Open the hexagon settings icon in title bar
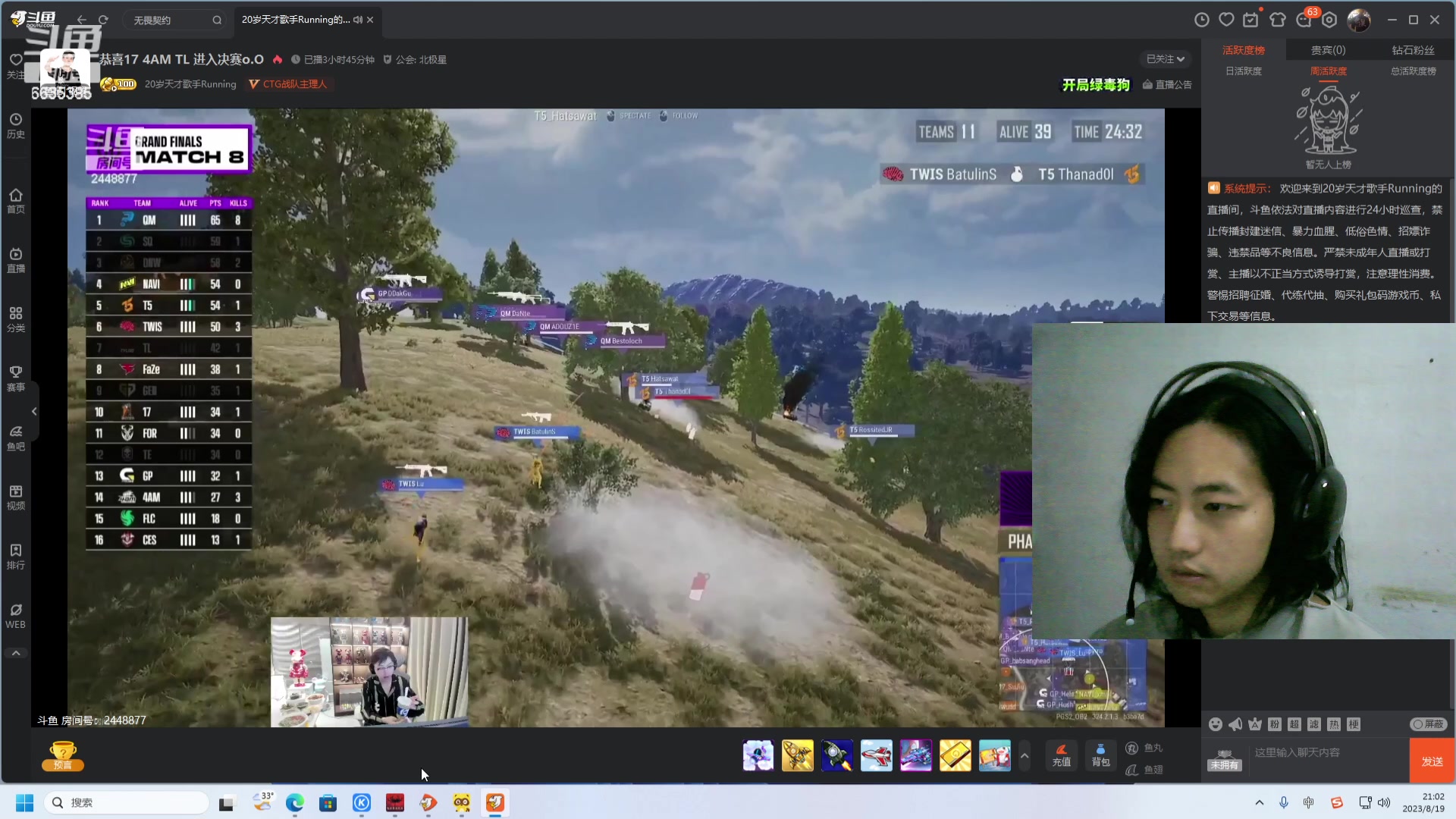The image size is (1456, 819). (1329, 20)
